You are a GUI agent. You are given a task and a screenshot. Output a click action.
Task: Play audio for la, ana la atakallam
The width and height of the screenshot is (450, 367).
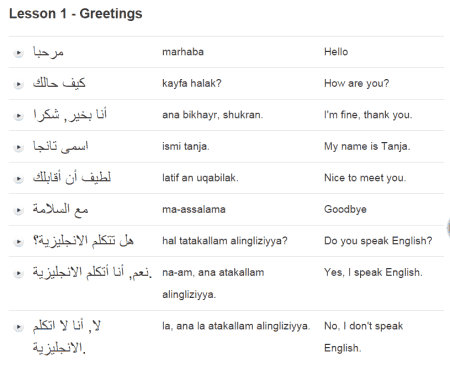[x=19, y=327]
